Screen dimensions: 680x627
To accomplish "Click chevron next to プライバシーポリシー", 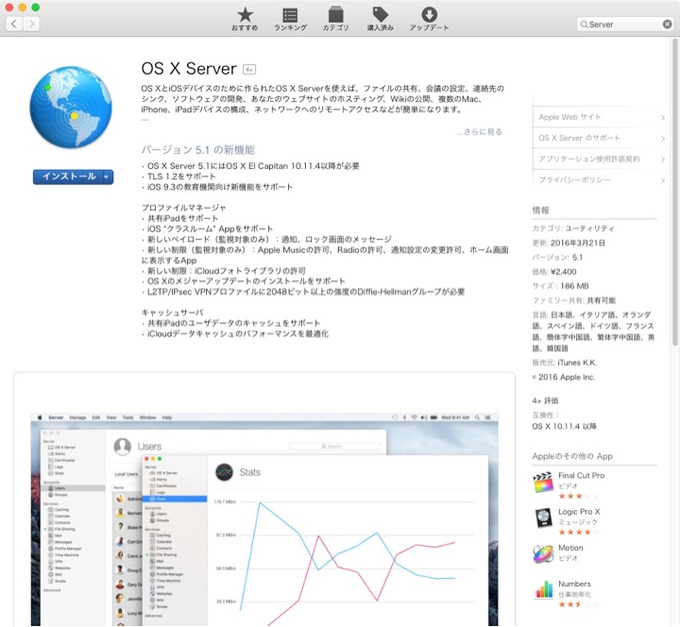I will (x=663, y=180).
